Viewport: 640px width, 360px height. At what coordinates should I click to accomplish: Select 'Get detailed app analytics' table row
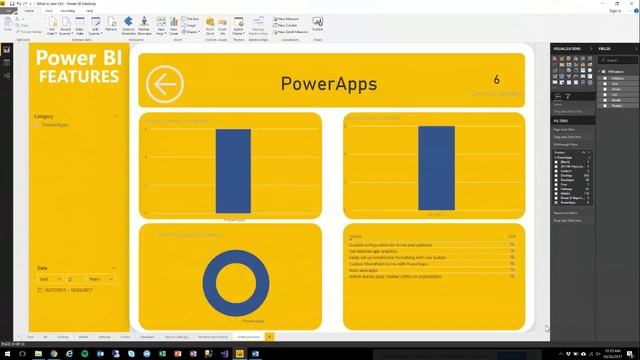(431, 251)
